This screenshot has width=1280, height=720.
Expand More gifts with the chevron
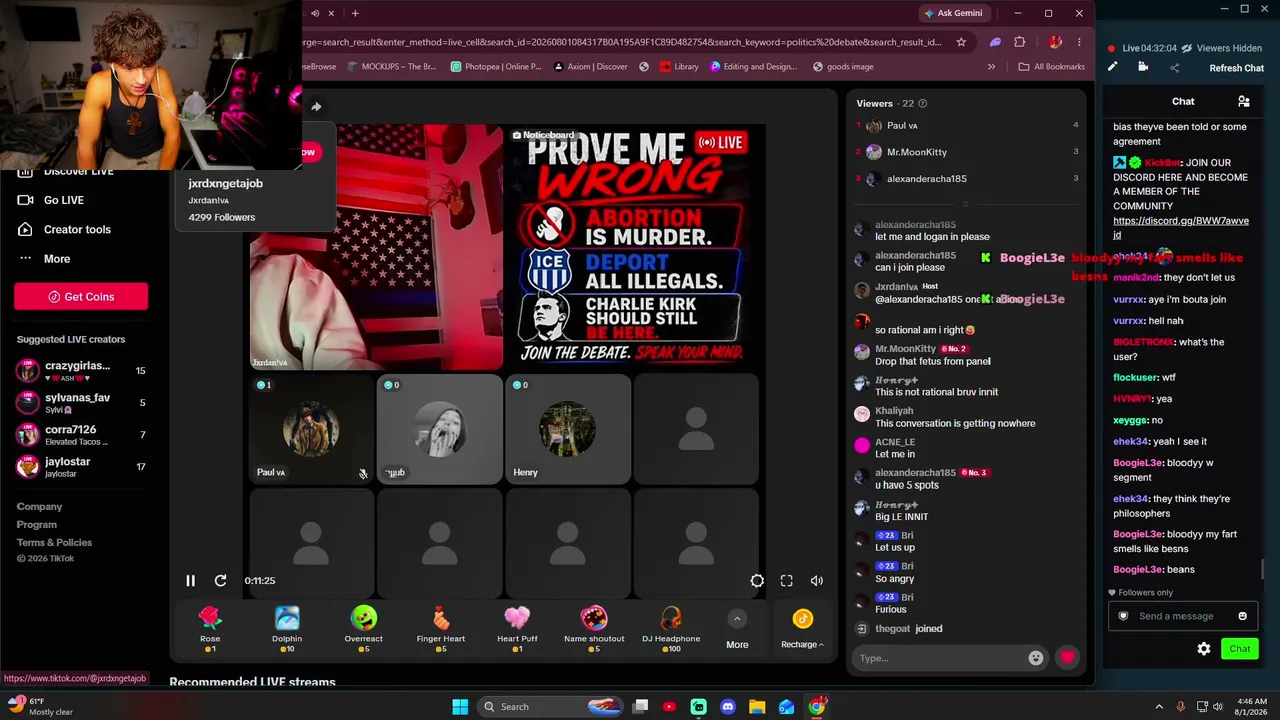[x=737, y=619]
